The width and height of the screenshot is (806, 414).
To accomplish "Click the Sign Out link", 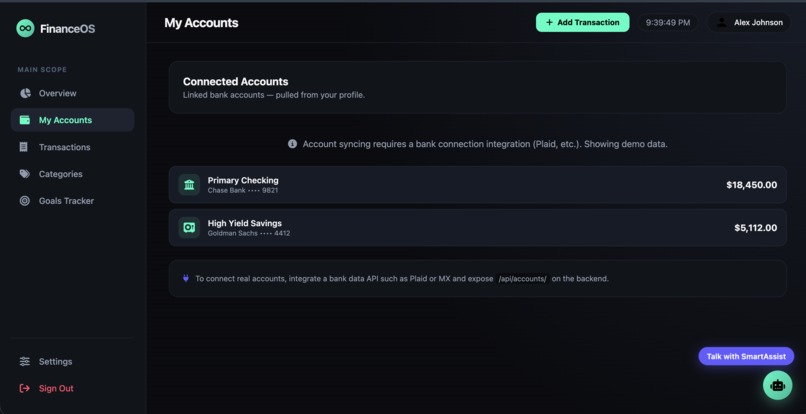I will tap(72, 388).
